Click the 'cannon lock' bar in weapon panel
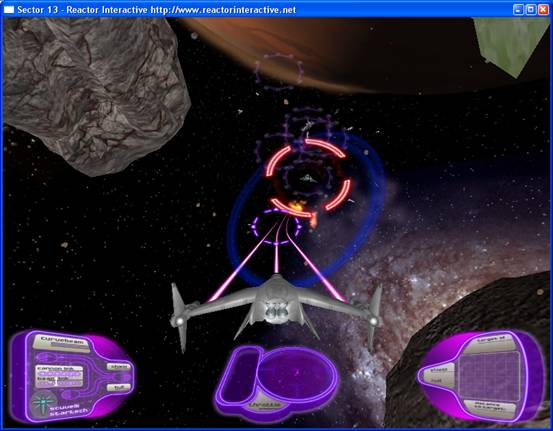This screenshot has height=431, width=553. click(59, 371)
